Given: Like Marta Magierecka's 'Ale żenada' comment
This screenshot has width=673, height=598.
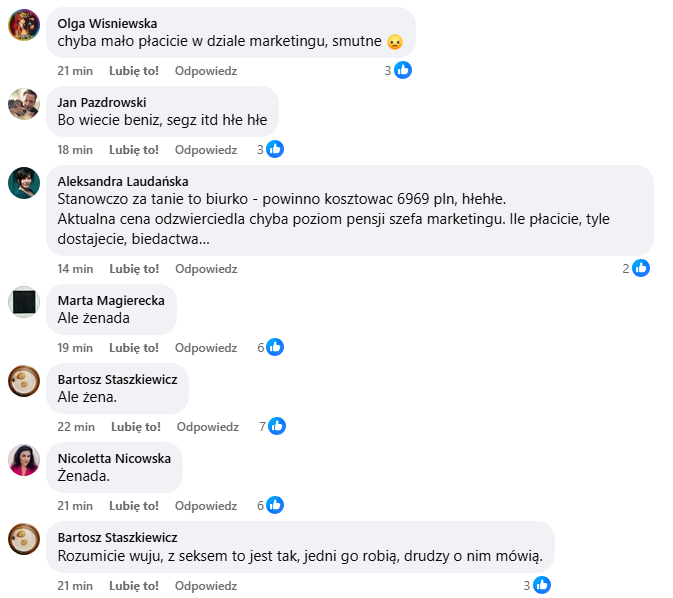Looking at the screenshot, I should (134, 347).
